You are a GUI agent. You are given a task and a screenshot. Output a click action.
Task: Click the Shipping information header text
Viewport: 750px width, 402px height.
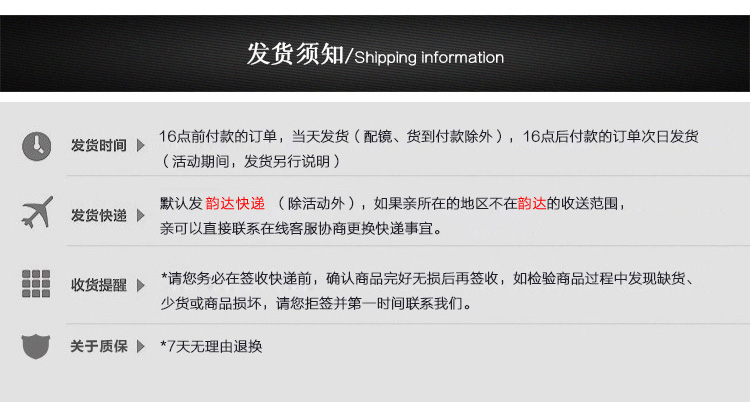pos(429,58)
